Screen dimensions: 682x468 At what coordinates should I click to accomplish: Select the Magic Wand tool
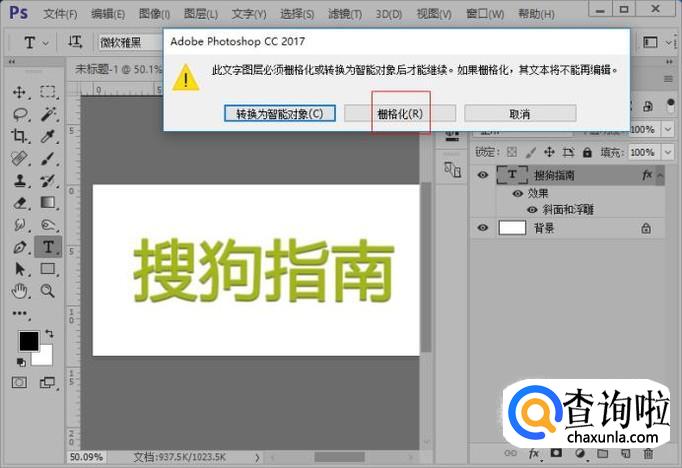pyautogui.click(x=47, y=114)
